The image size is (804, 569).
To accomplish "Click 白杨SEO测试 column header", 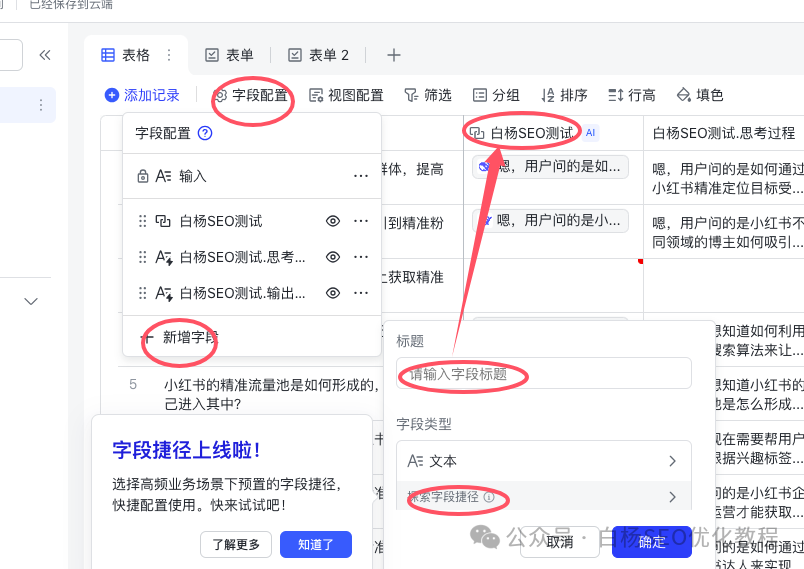I will tap(553, 133).
